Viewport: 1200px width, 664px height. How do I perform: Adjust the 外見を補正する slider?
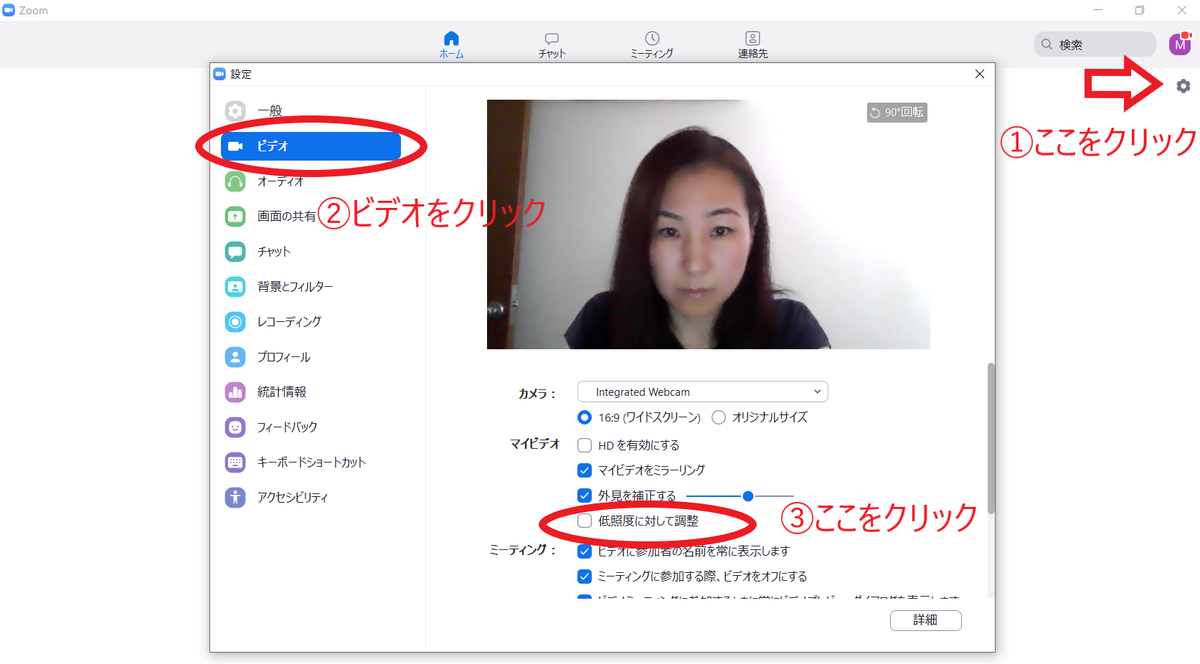tap(746, 494)
